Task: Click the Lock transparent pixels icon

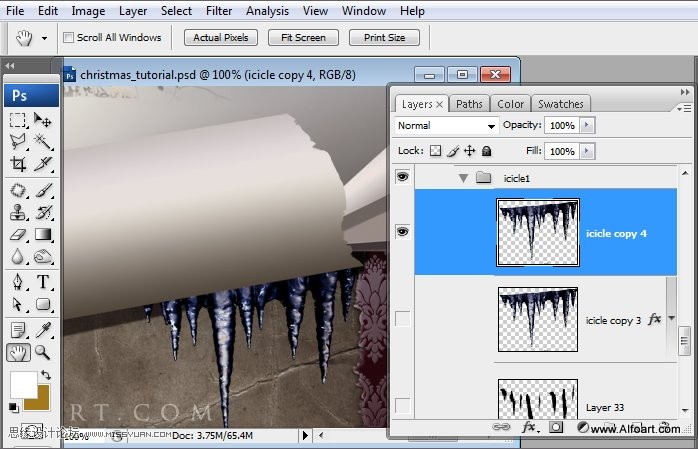Action: pyautogui.click(x=435, y=151)
